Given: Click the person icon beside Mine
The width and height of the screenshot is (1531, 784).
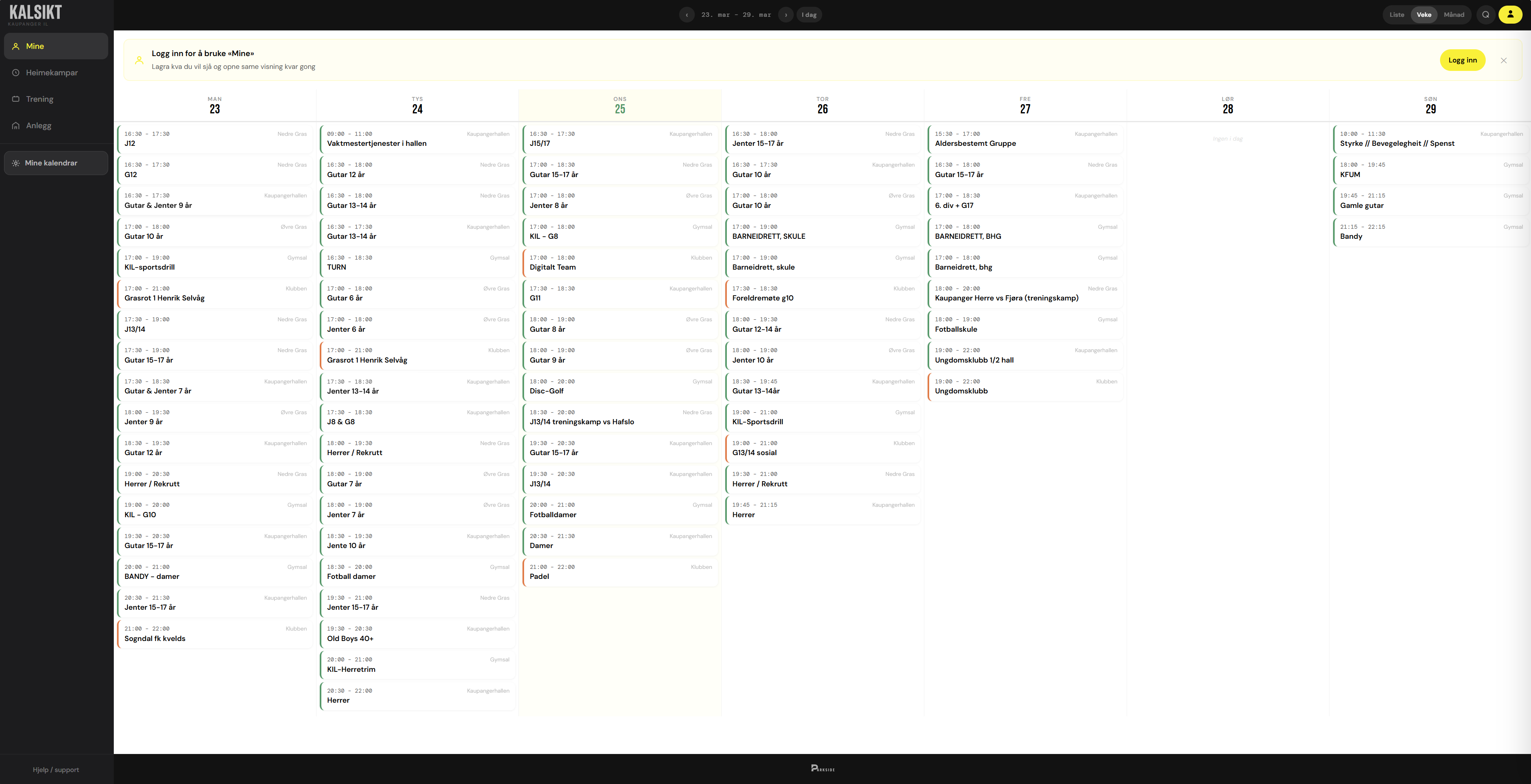Looking at the screenshot, I should click(16, 46).
